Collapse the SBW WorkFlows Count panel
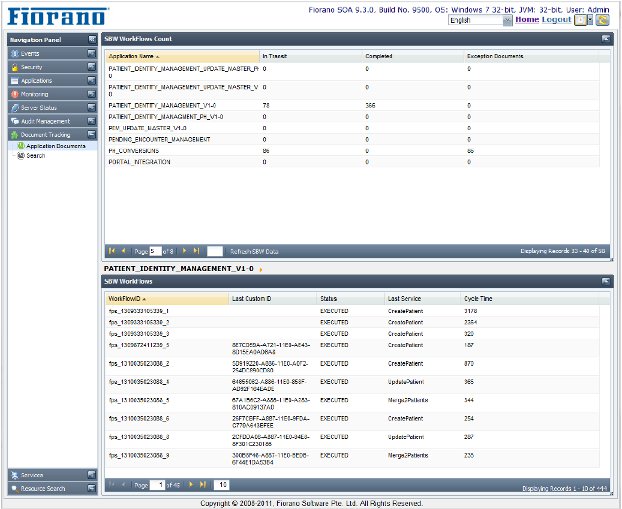The image size is (622, 509). [605, 38]
